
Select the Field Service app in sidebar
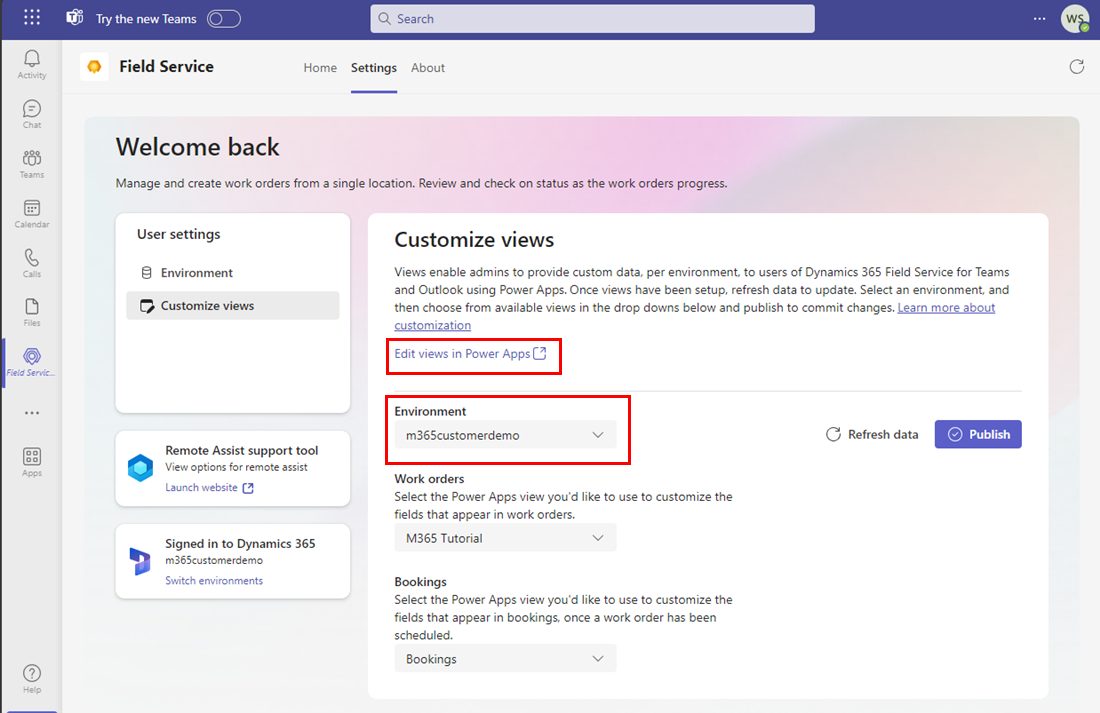point(32,362)
